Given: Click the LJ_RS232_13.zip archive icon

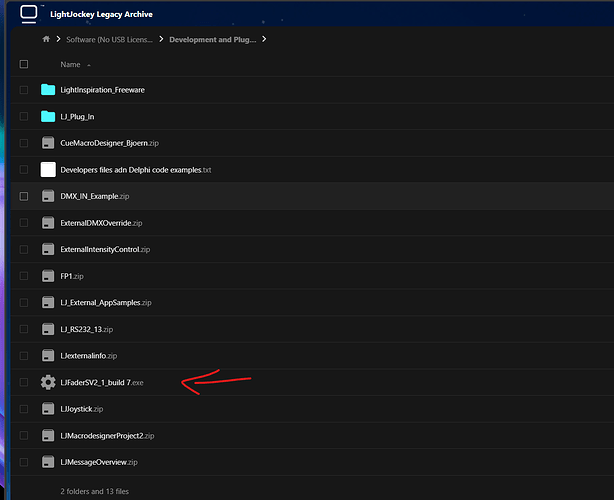Looking at the screenshot, I should point(48,329).
